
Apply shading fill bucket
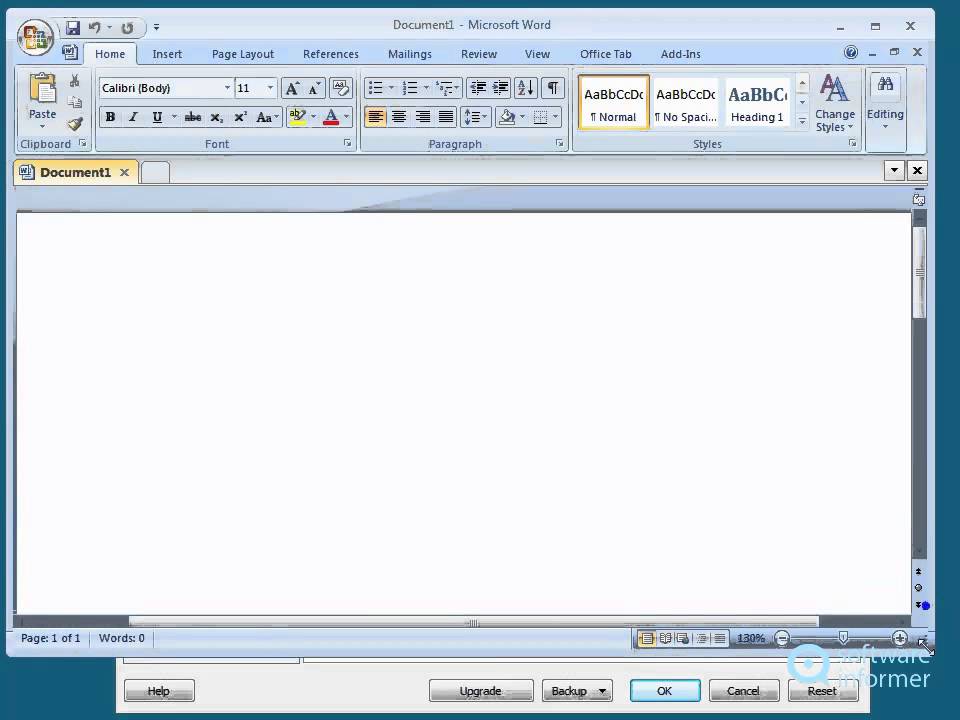click(506, 117)
